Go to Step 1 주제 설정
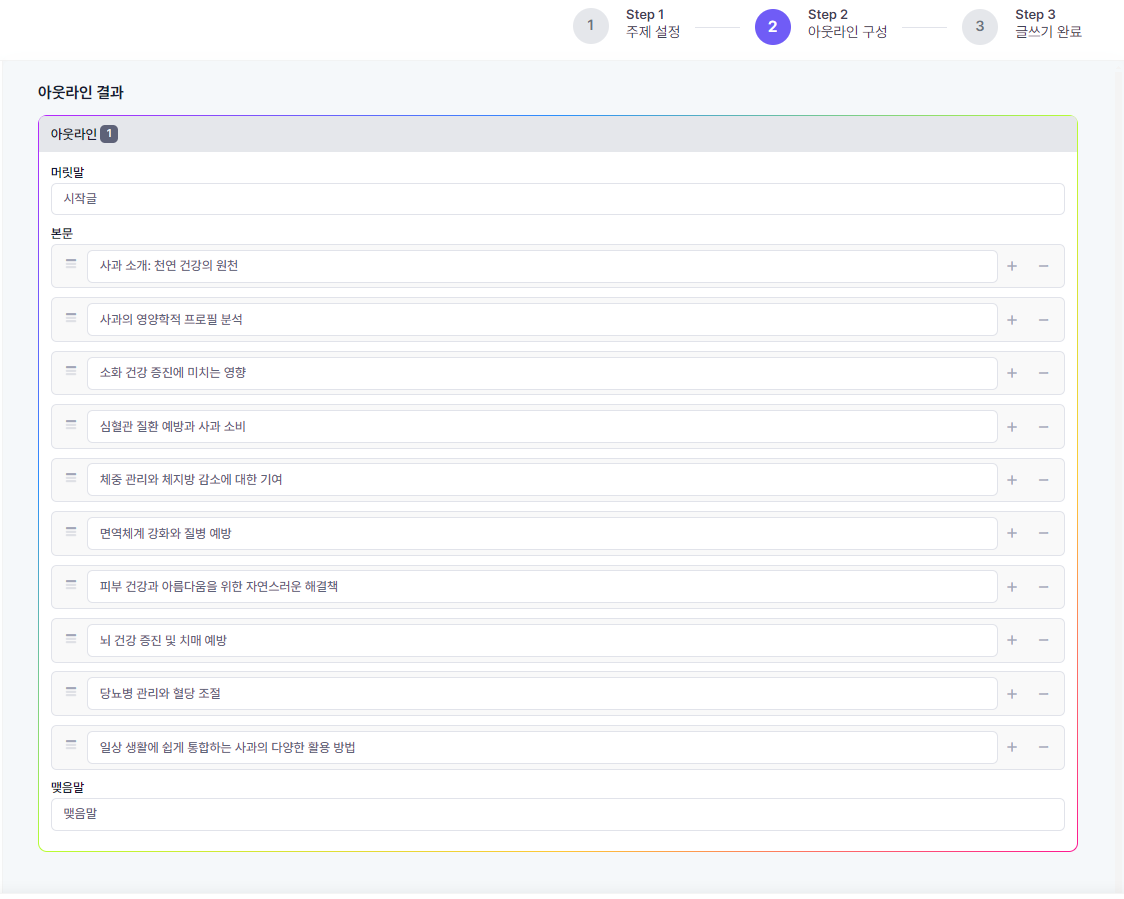 pos(627,26)
